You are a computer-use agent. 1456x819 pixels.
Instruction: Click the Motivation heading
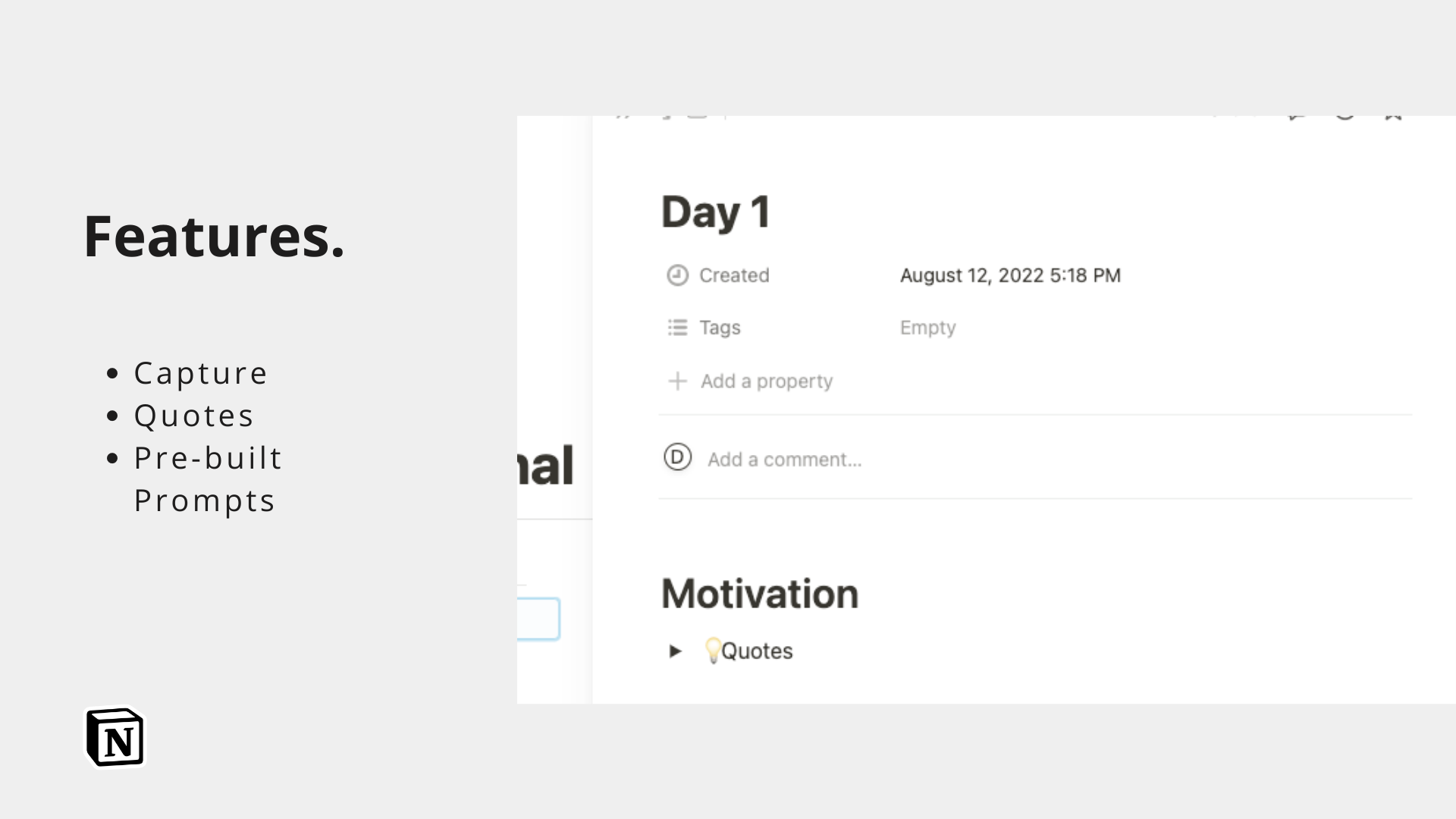click(760, 593)
